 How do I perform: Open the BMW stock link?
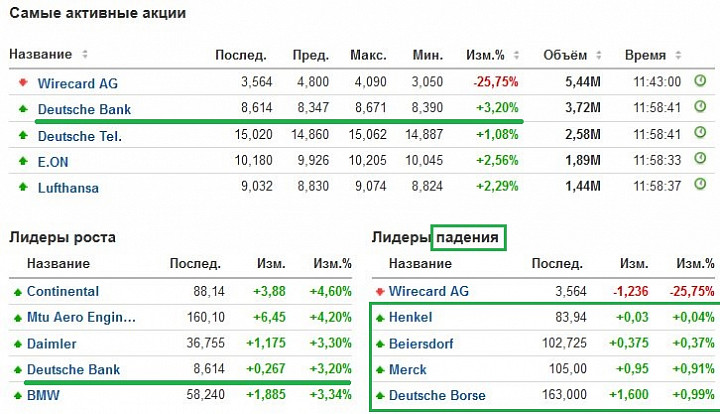pyautogui.click(x=43, y=395)
